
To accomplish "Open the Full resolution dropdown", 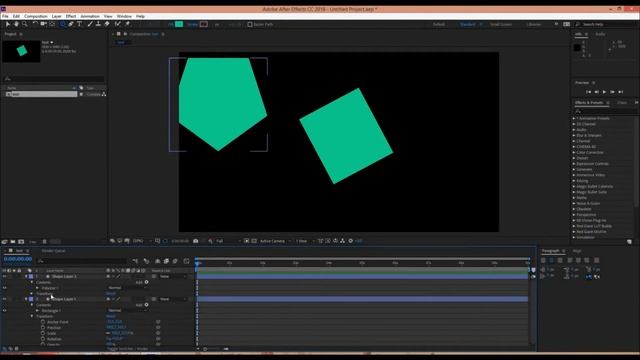I will (x=228, y=241).
